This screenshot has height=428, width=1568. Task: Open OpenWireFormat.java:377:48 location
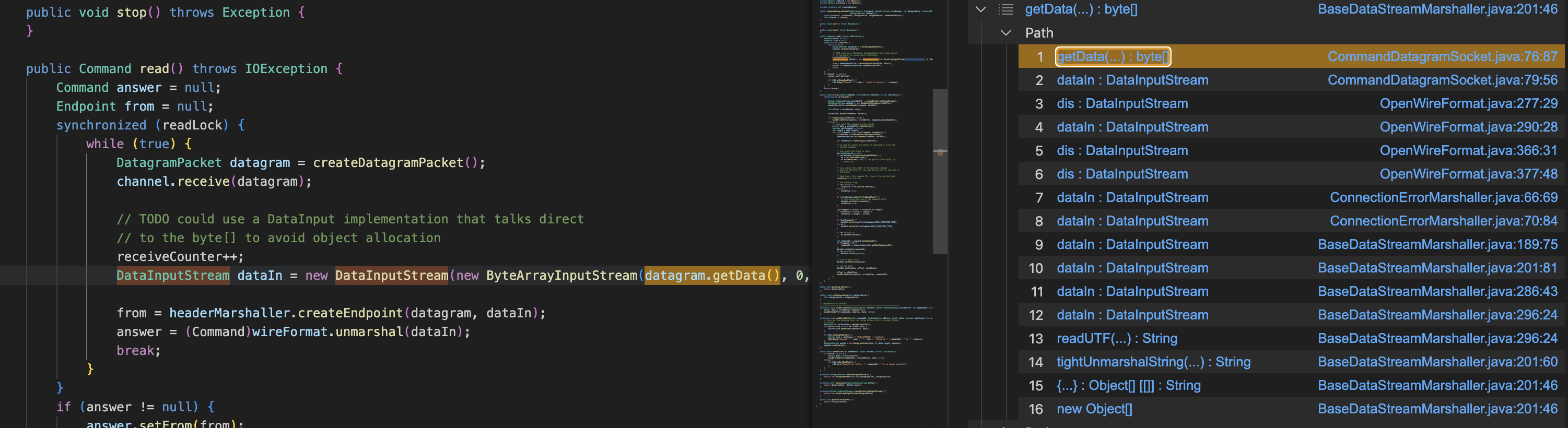pyautogui.click(x=1469, y=174)
